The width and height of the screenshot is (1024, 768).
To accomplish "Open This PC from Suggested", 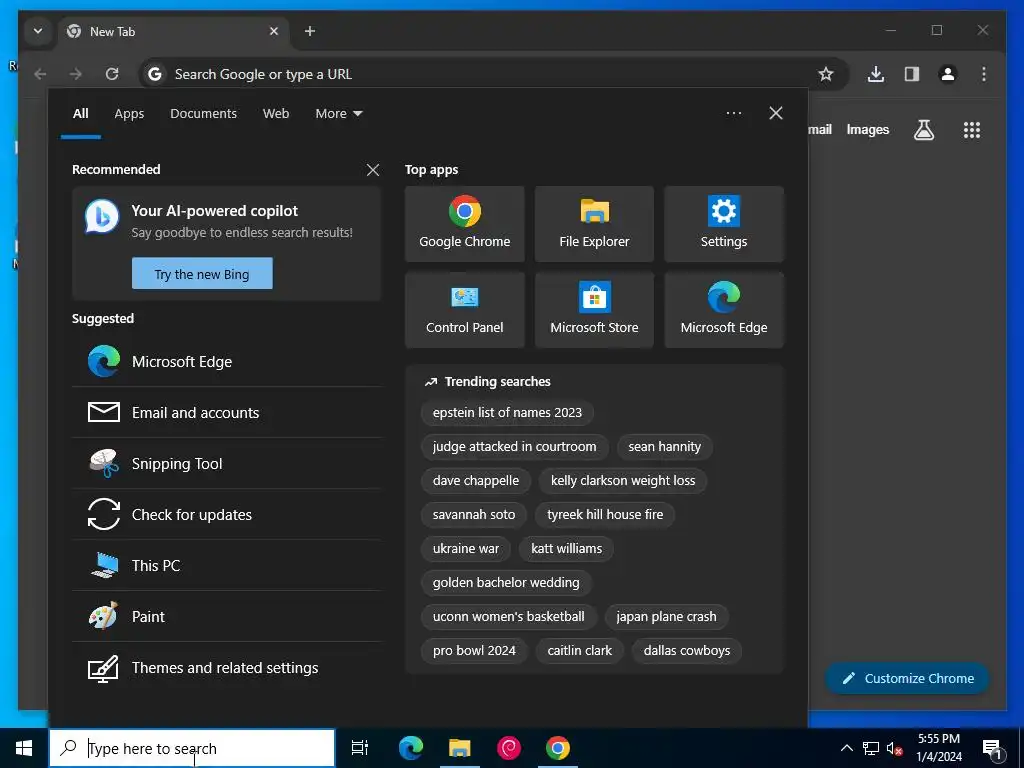I will pyautogui.click(x=227, y=566).
